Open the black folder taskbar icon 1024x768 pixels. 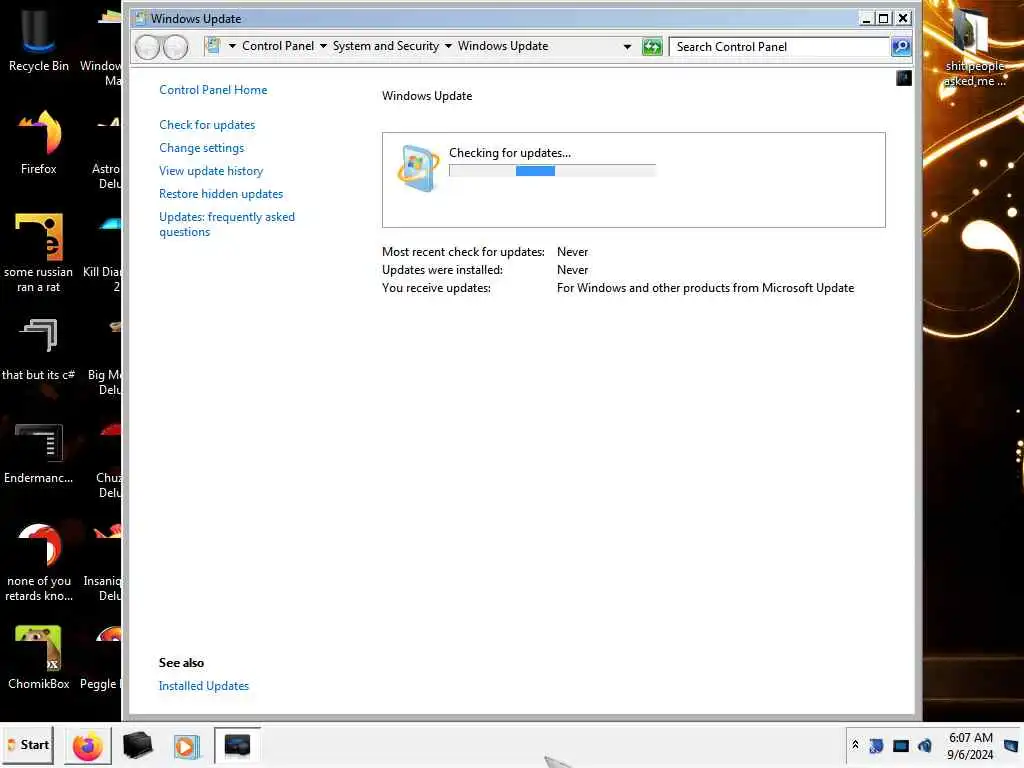(x=137, y=746)
